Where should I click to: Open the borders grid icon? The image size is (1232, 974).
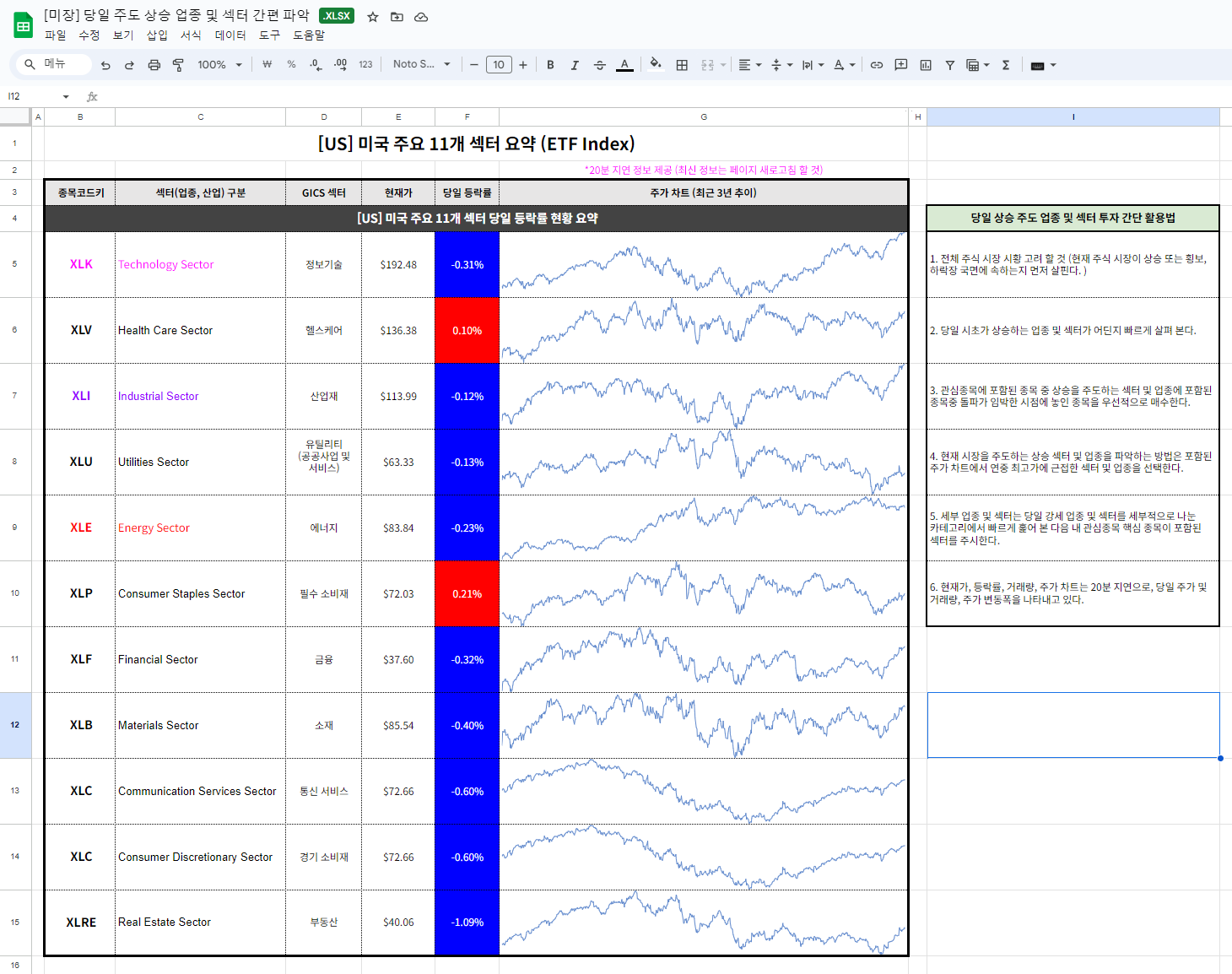[x=682, y=65]
